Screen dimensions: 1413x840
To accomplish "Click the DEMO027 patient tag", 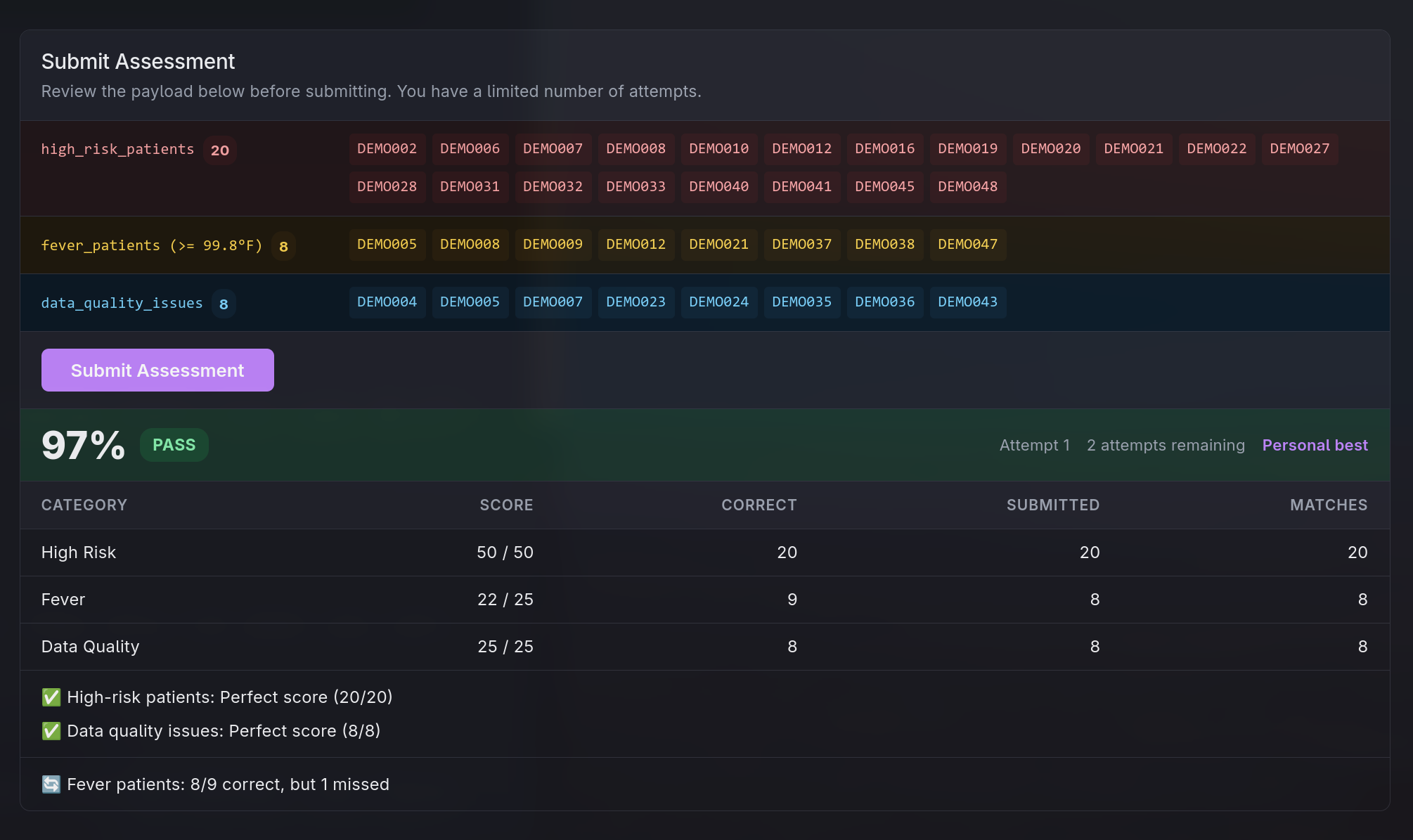I will pyautogui.click(x=1299, y=149).
